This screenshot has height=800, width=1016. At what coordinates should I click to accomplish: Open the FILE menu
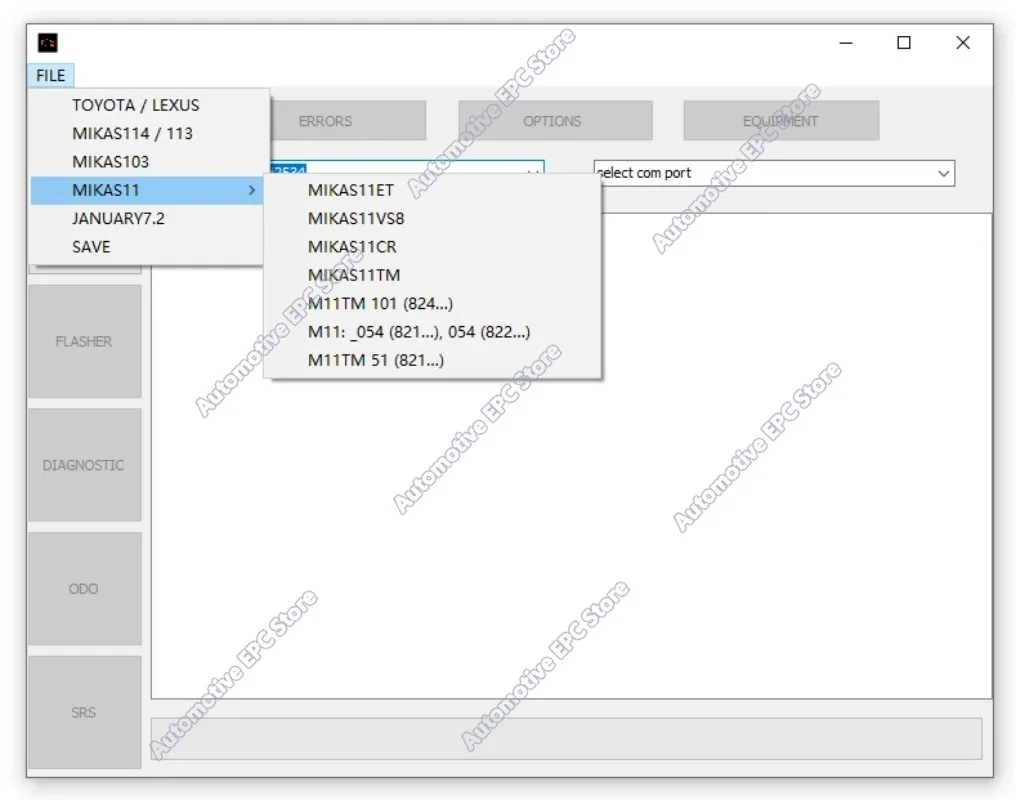(x=51, y=75)
